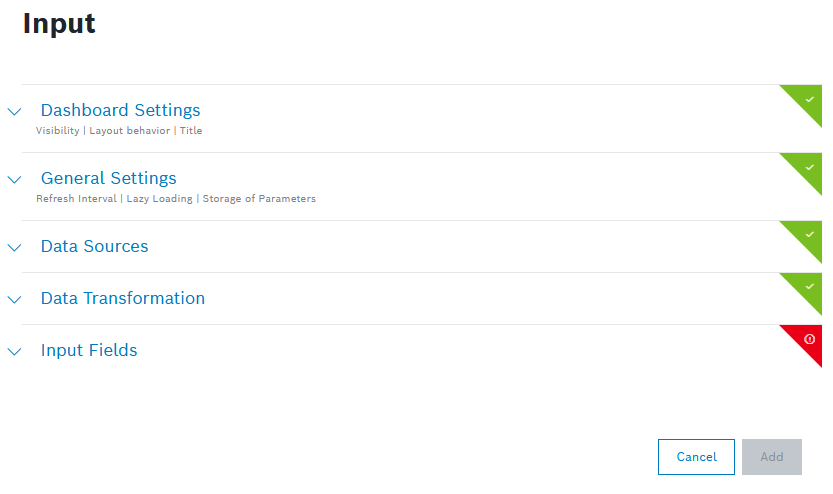Click red error status icon for Input Fields
The width and height of the screenshot is (833, 494).
[809, 339]
